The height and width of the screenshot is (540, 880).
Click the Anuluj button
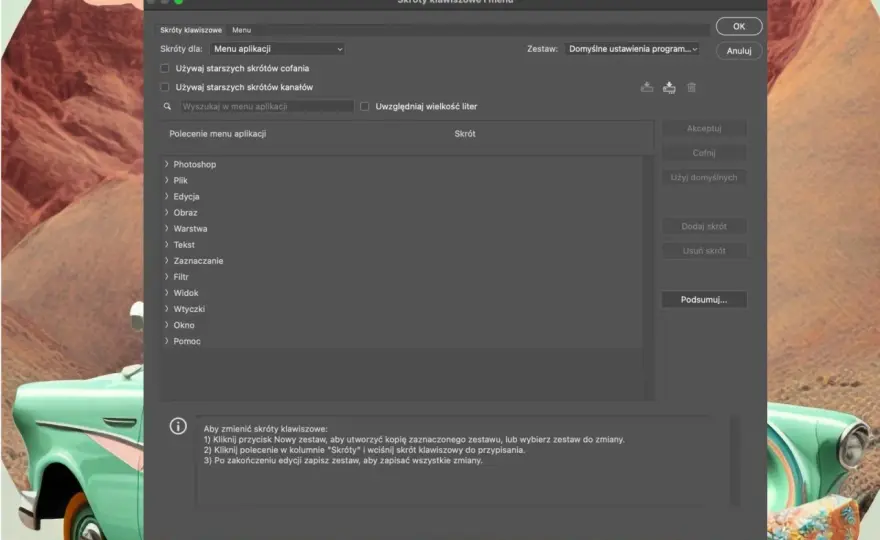click(x=739, y=51)
